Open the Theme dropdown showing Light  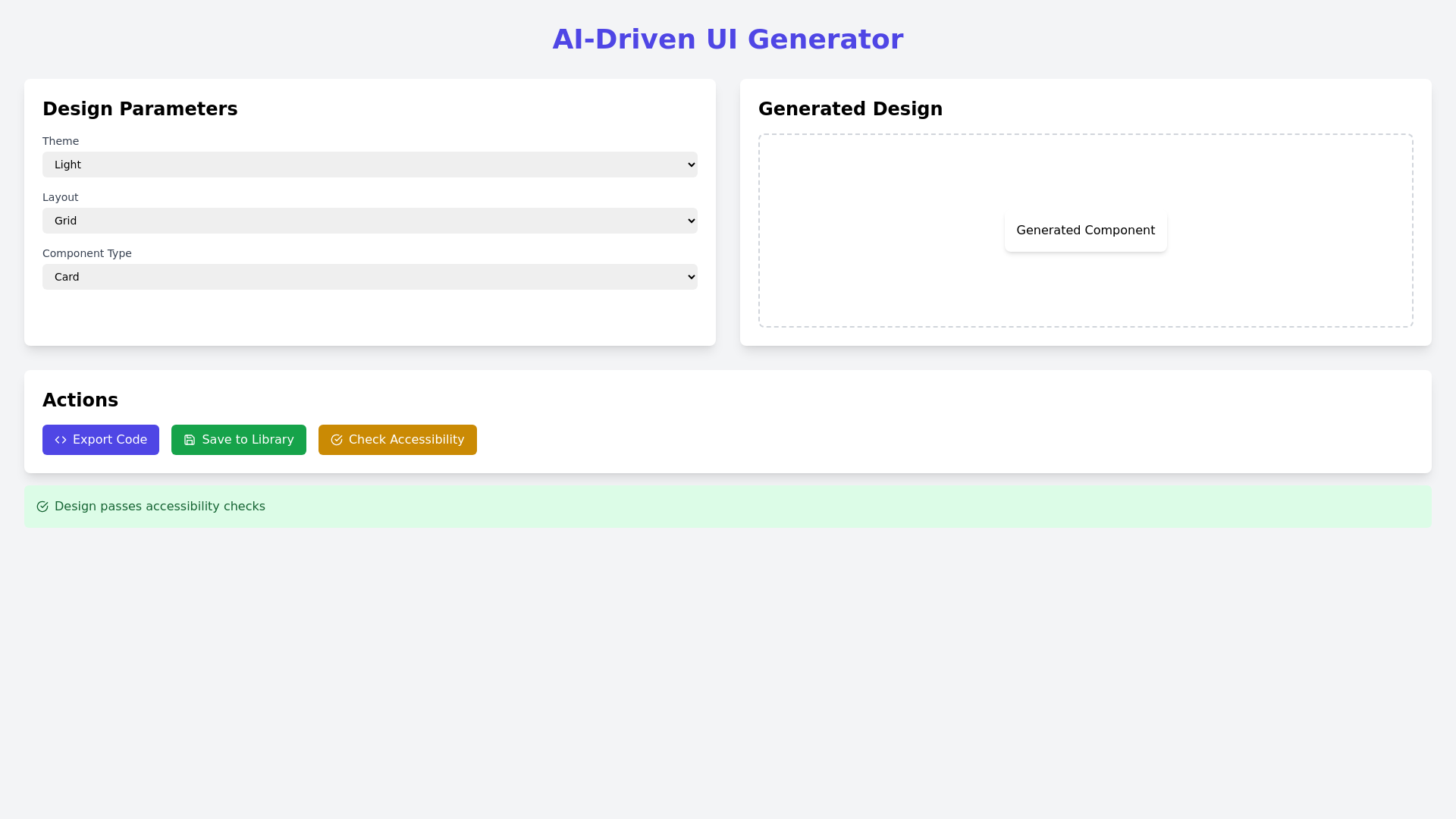[x=369, y=165]
